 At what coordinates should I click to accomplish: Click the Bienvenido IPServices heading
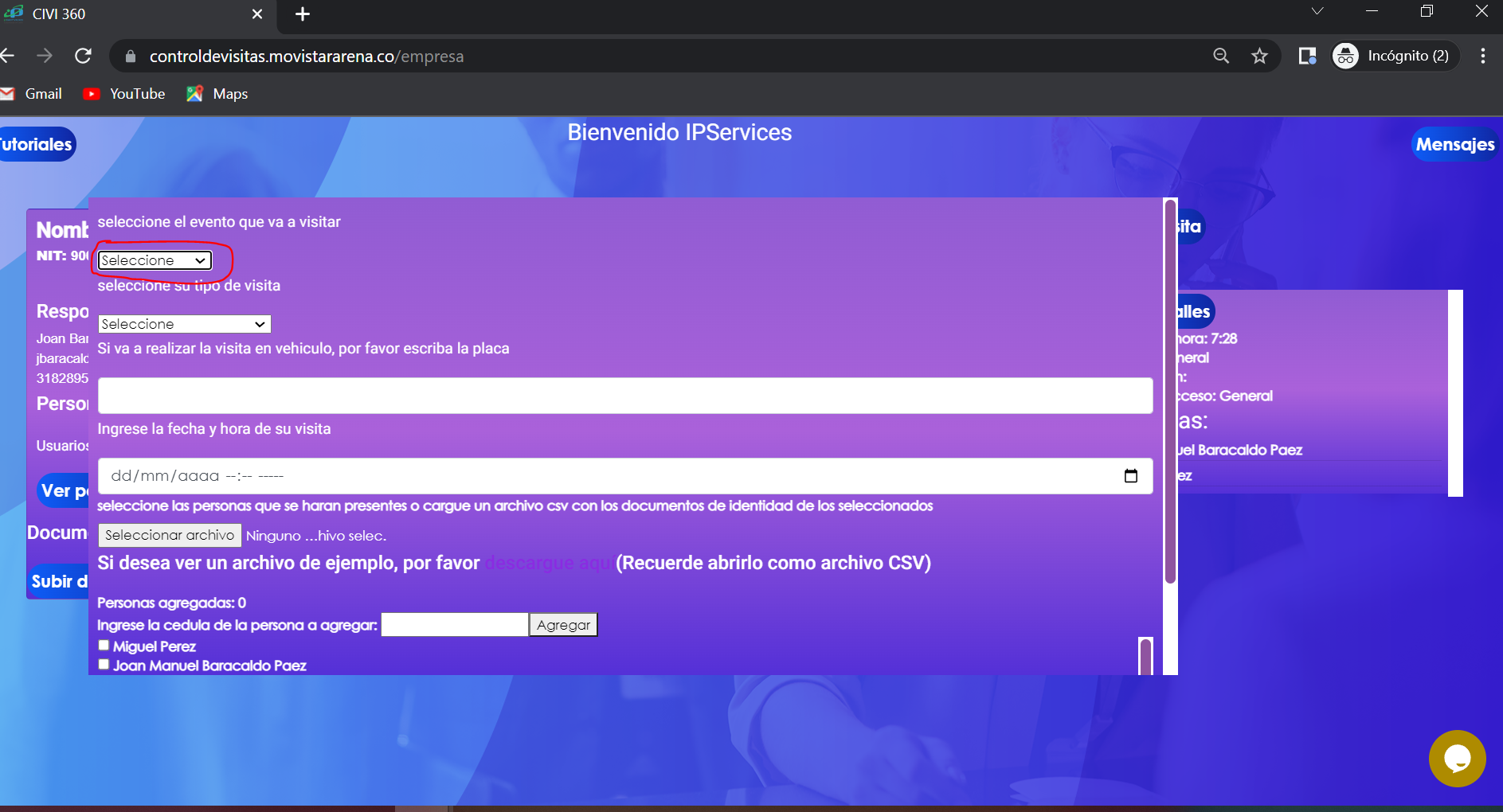(x=679, y=132)
